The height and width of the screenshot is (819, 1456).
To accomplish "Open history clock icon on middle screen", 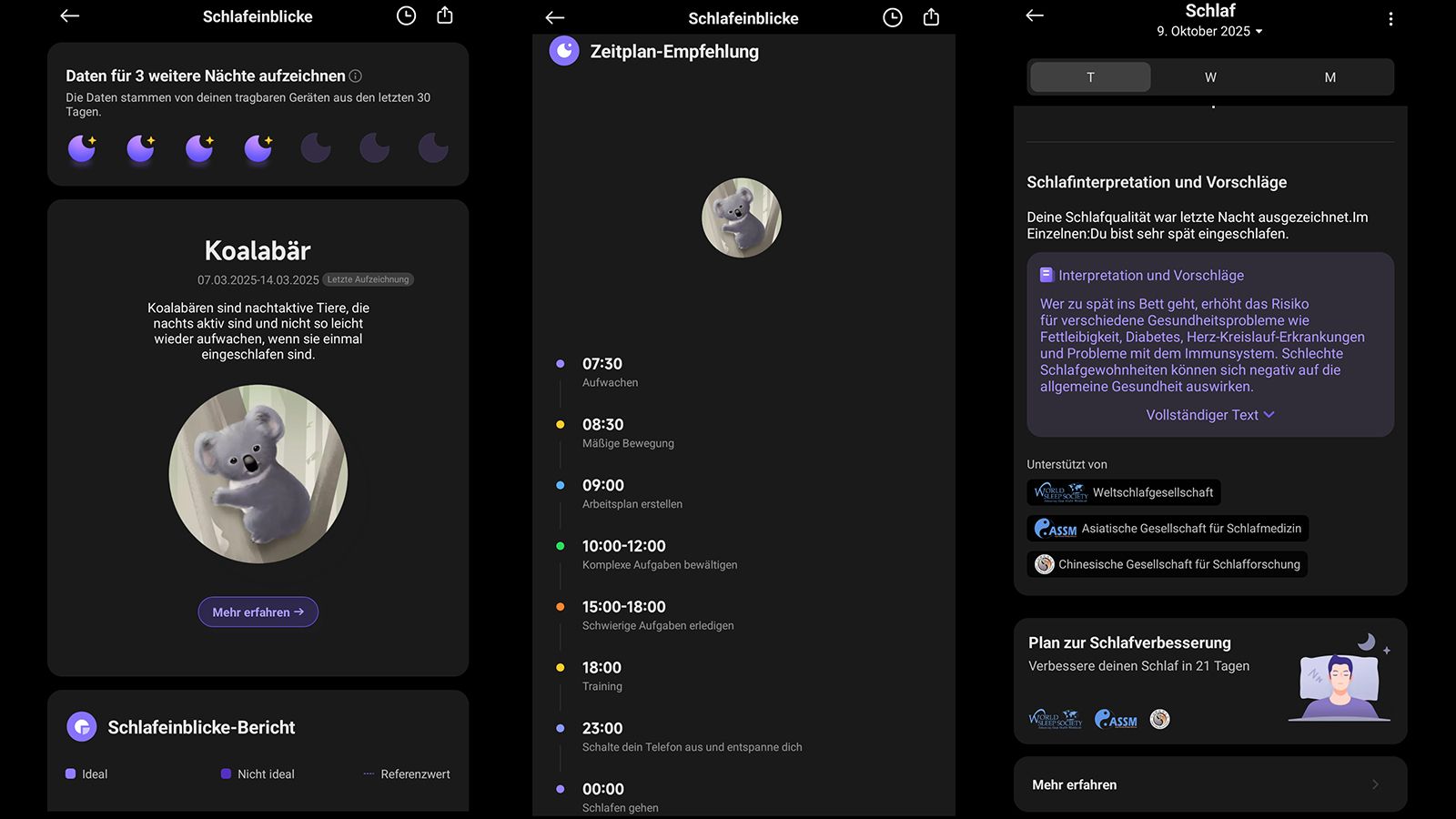I will (893, 17).
